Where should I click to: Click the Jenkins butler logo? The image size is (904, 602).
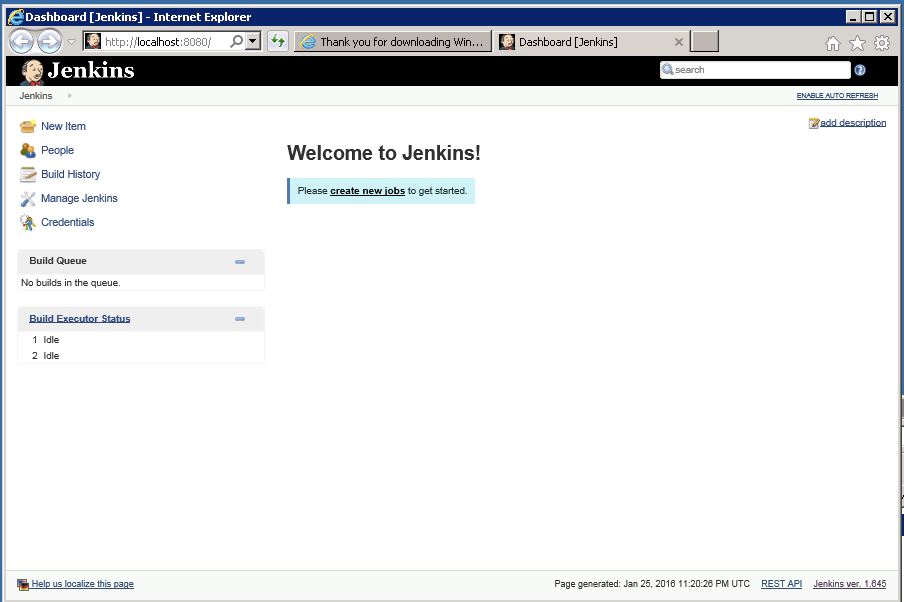click(x=29, y=70)
